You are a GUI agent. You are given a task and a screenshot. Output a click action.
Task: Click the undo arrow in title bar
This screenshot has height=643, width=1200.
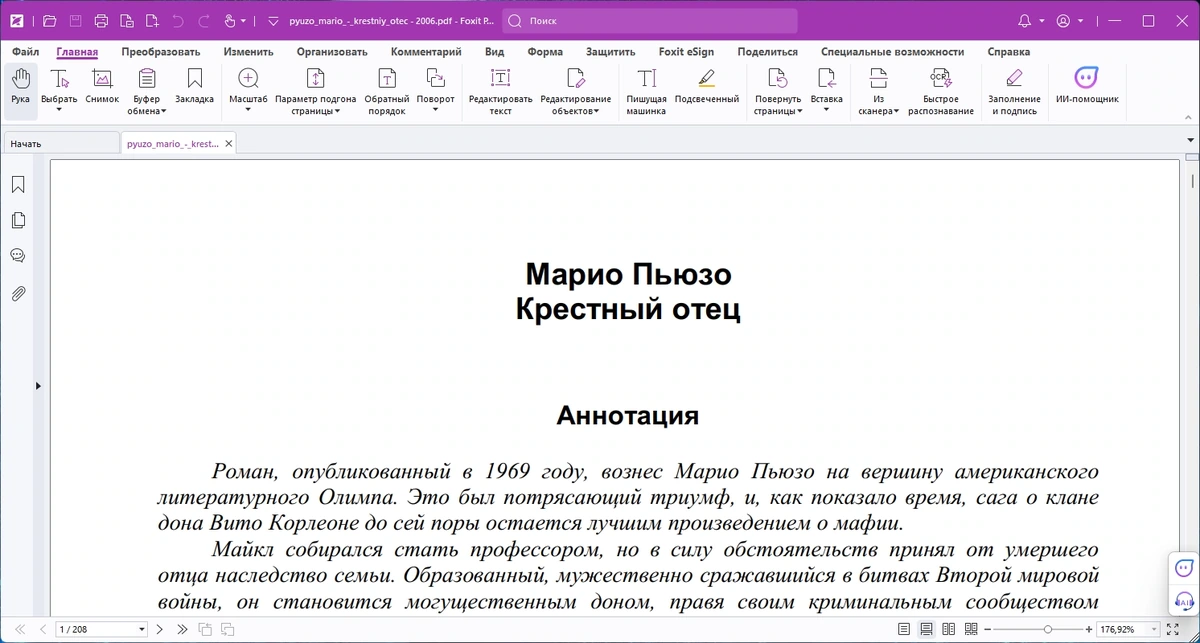click(178, 21)
